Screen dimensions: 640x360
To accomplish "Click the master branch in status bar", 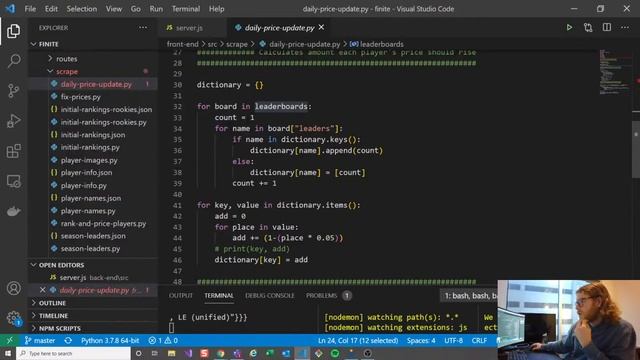I will click(40, 340).
